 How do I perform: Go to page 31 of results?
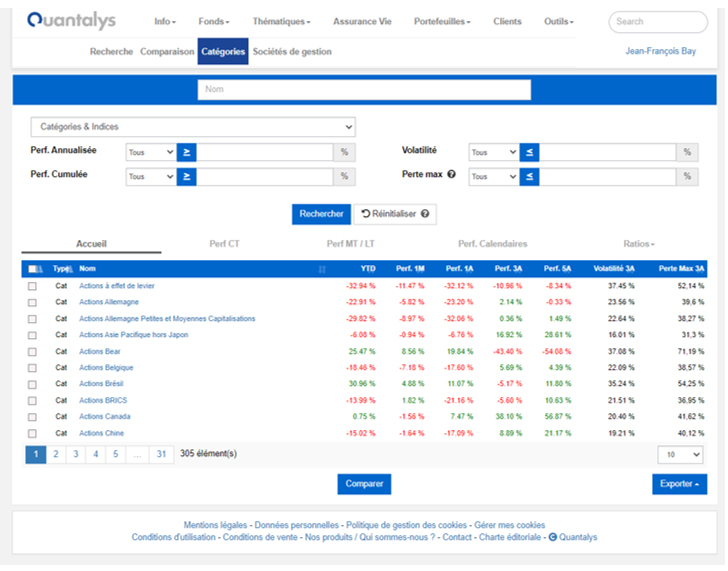click(x=161, y=454)
